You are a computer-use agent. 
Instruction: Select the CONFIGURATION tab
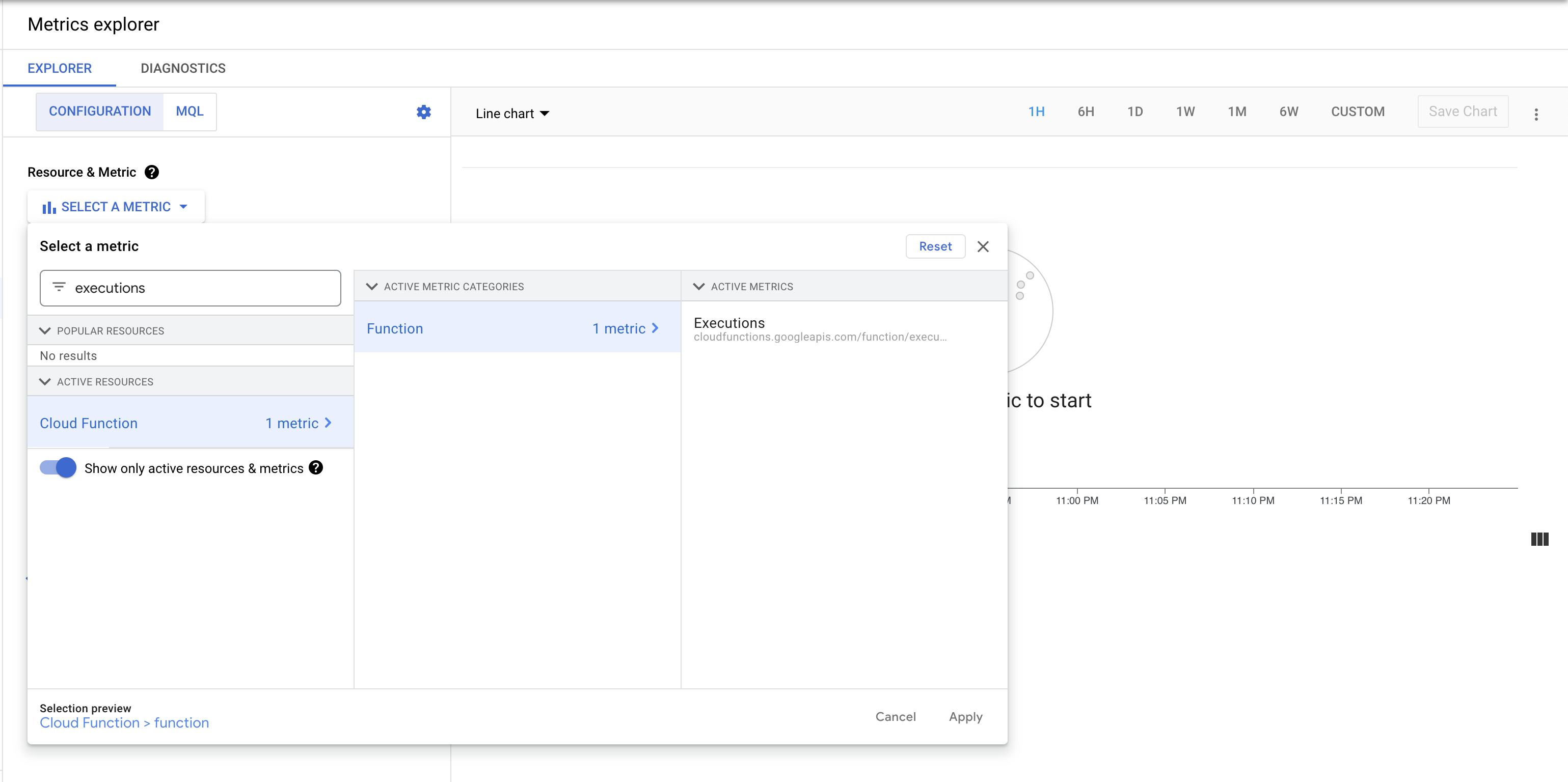100,111
